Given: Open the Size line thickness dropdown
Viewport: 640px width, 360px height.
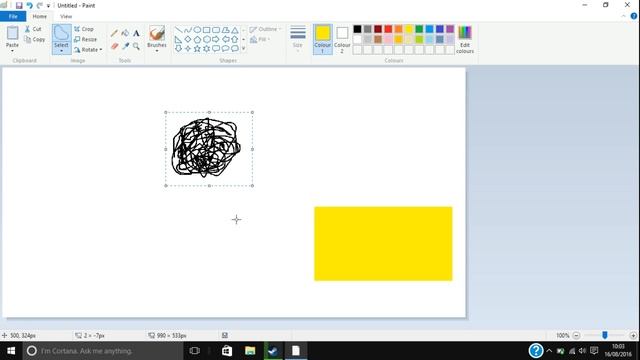Looking at the screenshot, I should 298,39.
